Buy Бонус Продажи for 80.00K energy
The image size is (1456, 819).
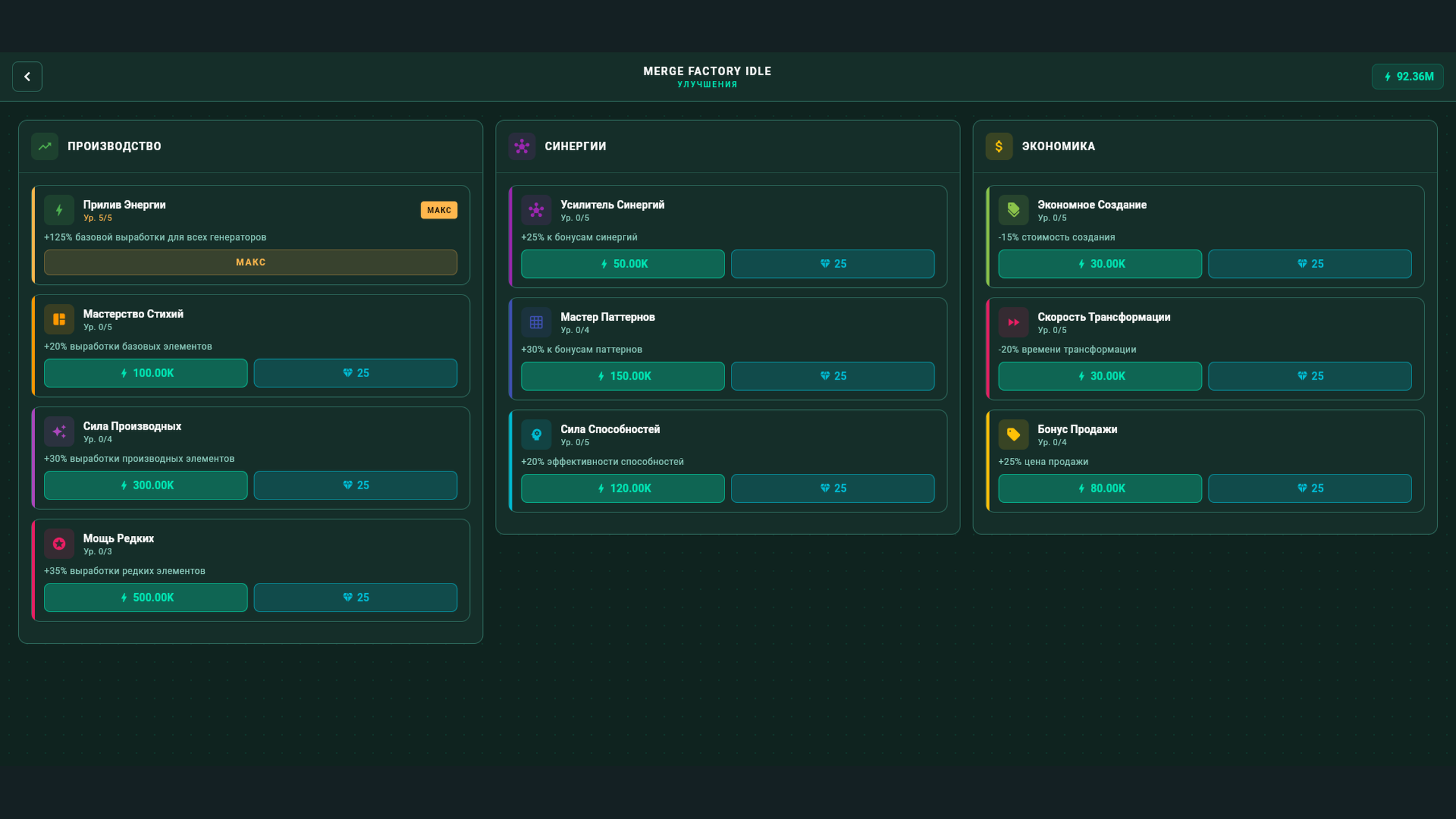coord(1099,488)
